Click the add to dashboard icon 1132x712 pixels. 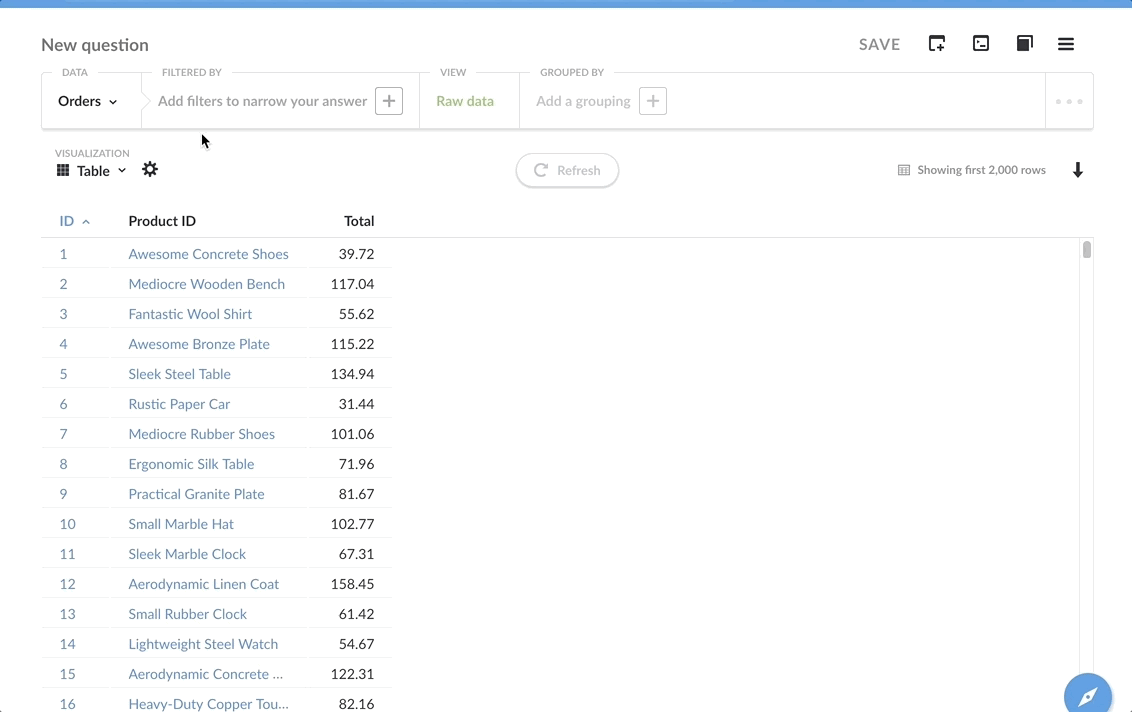(937, 44)
